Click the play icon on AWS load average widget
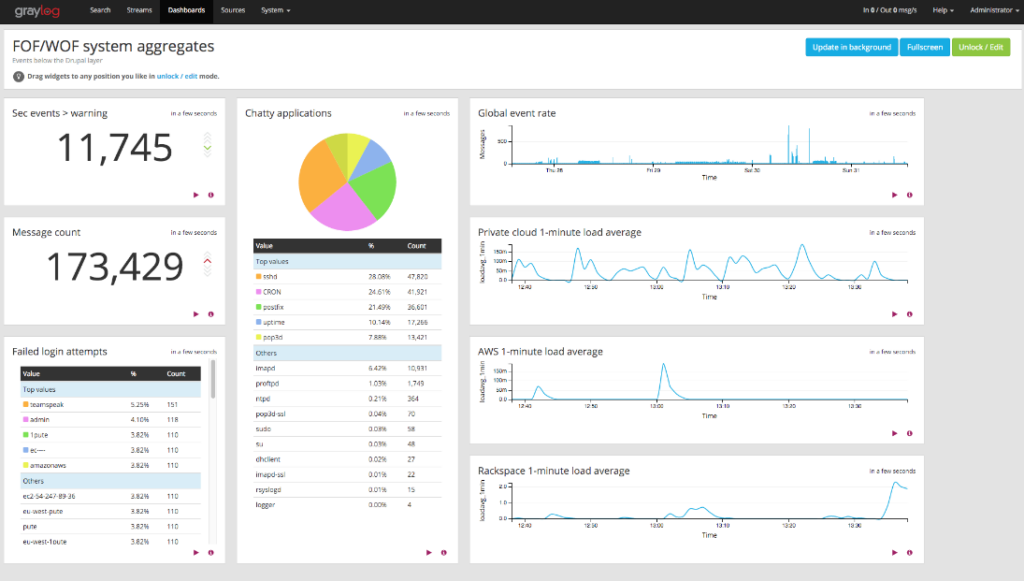The width and height of the screenshot is (1024, 581). coord(895,433)
